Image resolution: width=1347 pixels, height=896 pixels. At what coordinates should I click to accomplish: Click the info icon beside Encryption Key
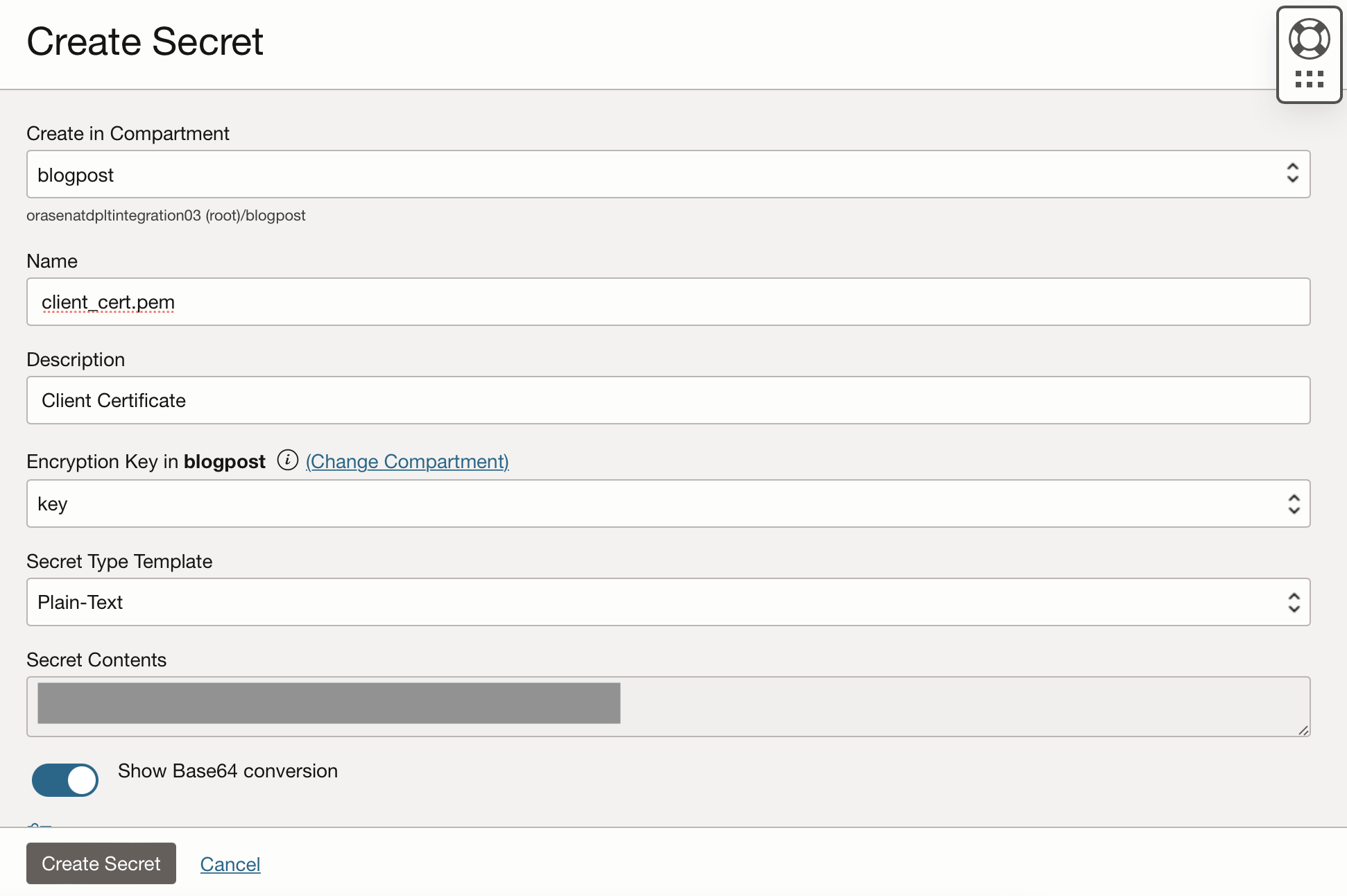pyautogui.click(x=287, y=460)
